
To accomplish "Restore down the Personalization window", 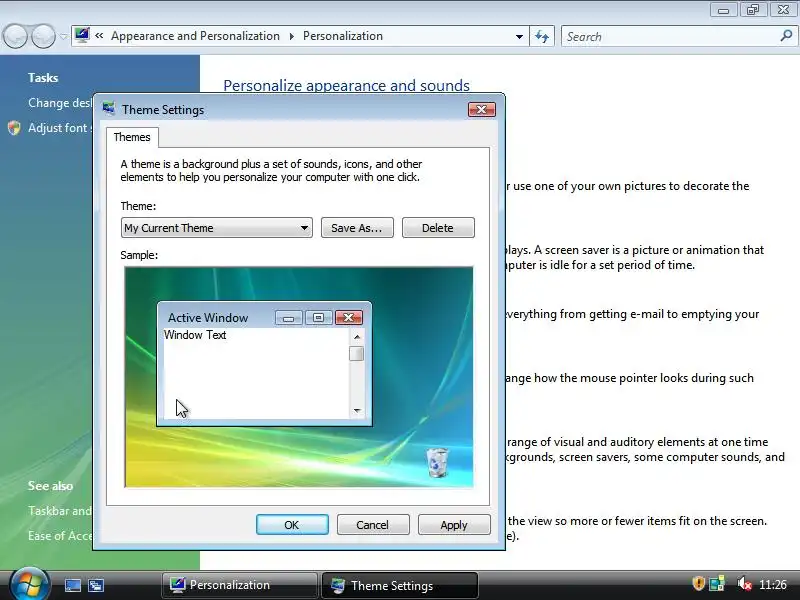I will point(753,10).
